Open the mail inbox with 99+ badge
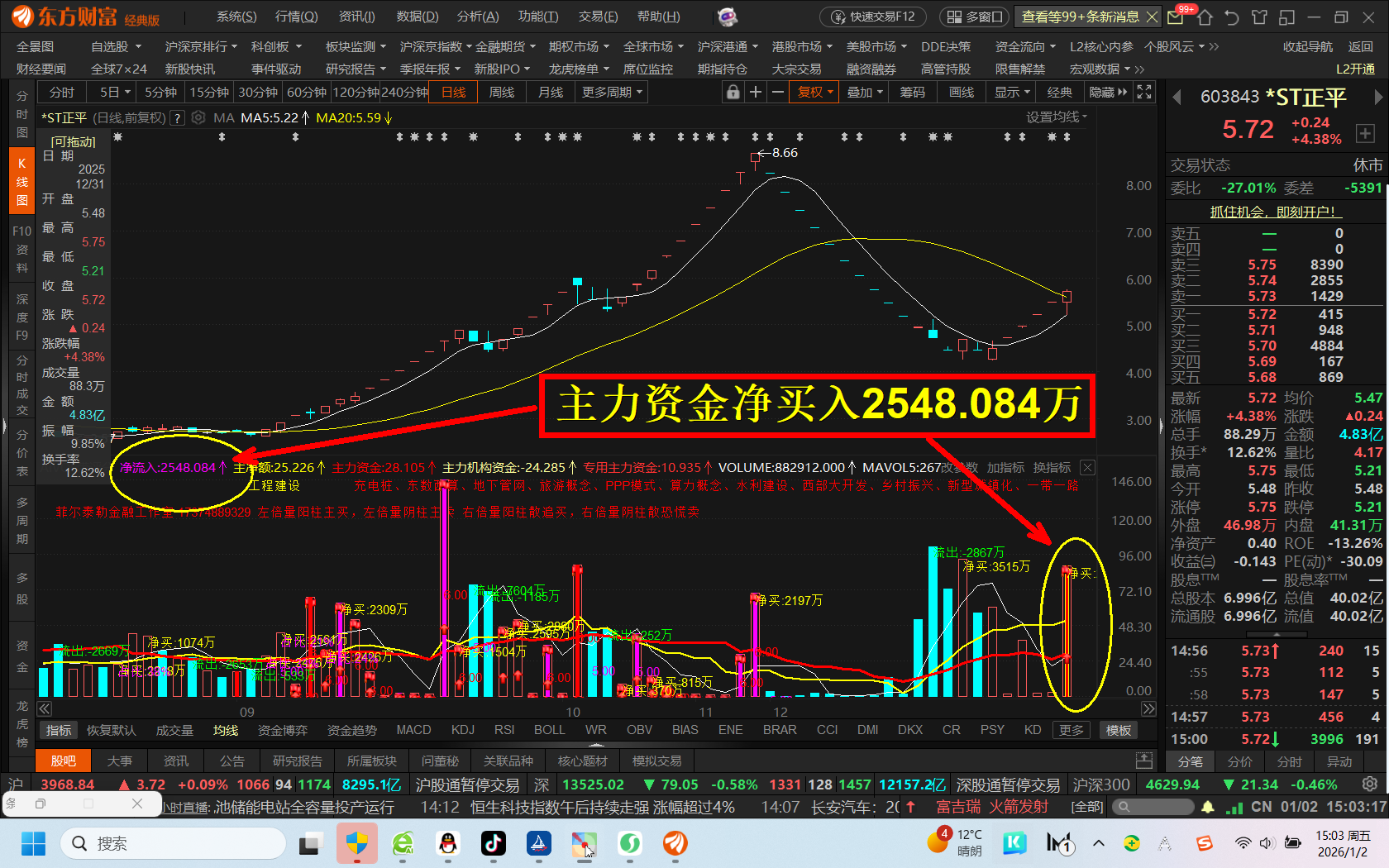Viewport: 1389px width, 868px height. (1176, 17)
